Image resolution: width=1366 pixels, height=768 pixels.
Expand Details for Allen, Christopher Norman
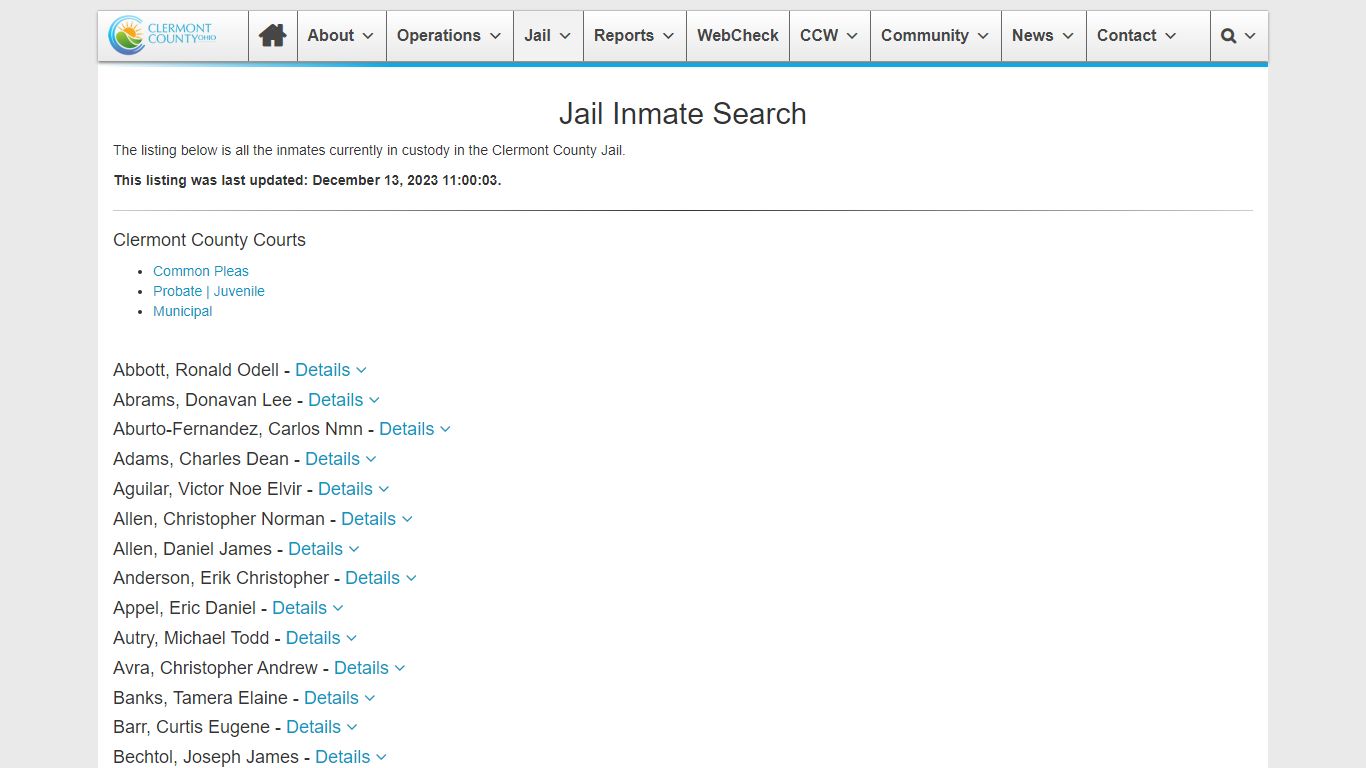pyautogui.click(x=377, y=519)
